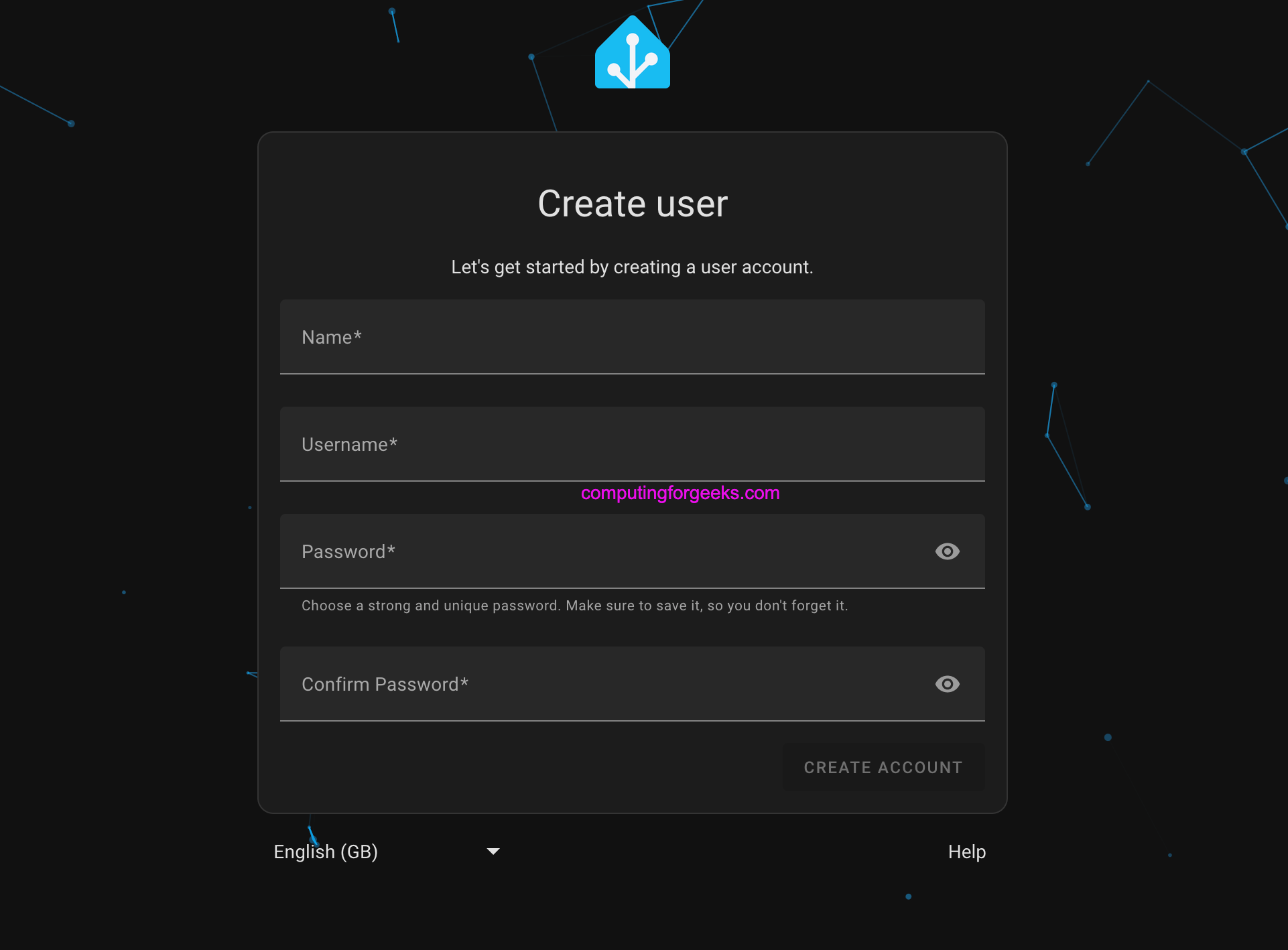Open the Help link
The width and height of the screenshot is (1288, 950).
[966, 852]
